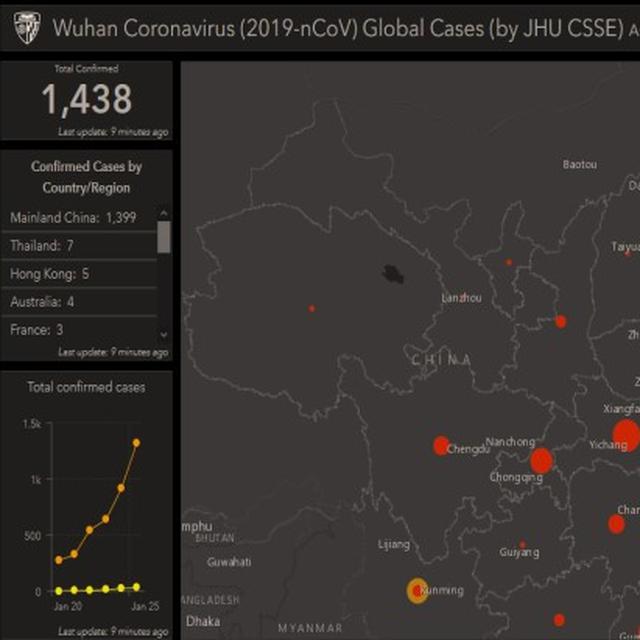
Task: Select Mainland China: 1,399 row
Action: pyautogui.click(x=80, y=218)
